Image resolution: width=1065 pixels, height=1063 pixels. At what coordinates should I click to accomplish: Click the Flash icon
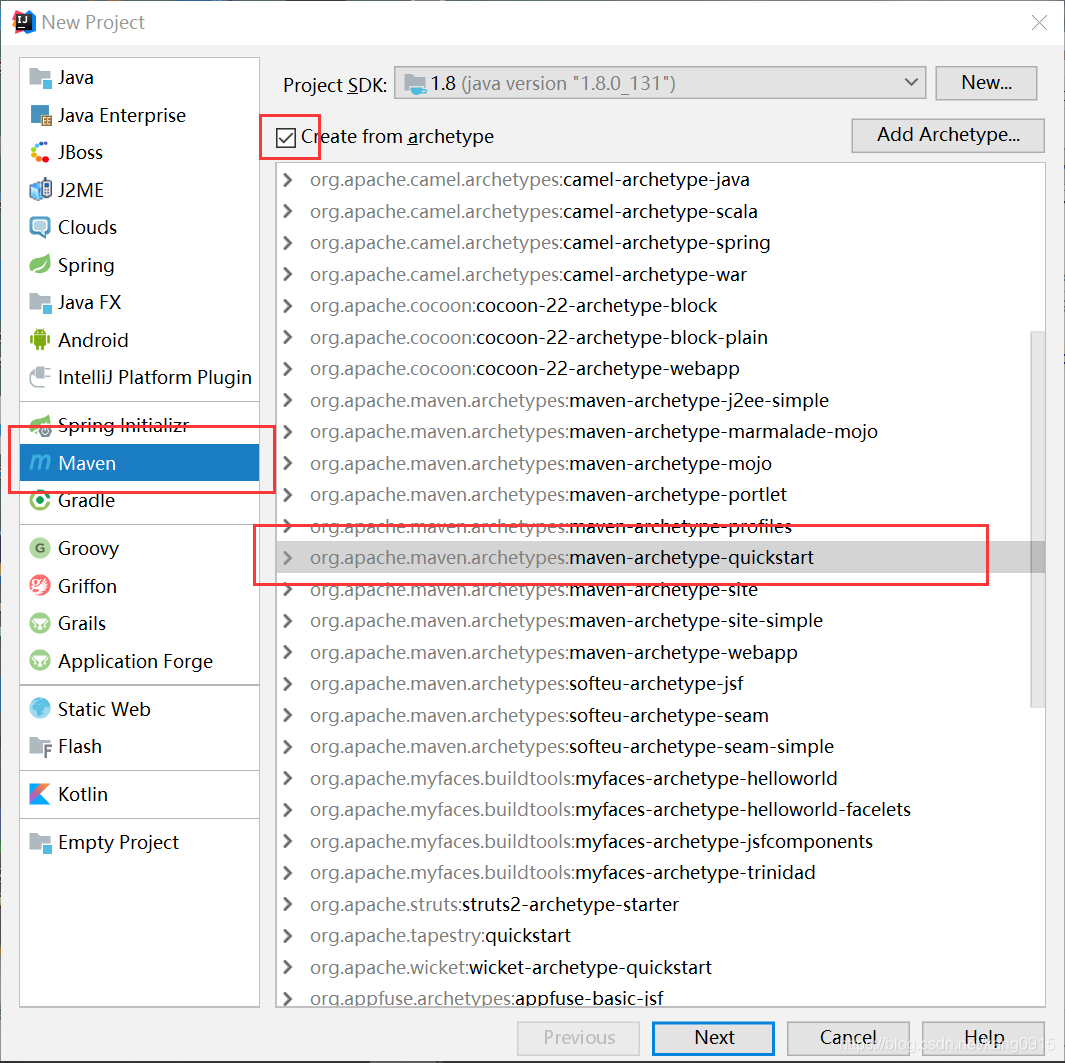[40, 746]
